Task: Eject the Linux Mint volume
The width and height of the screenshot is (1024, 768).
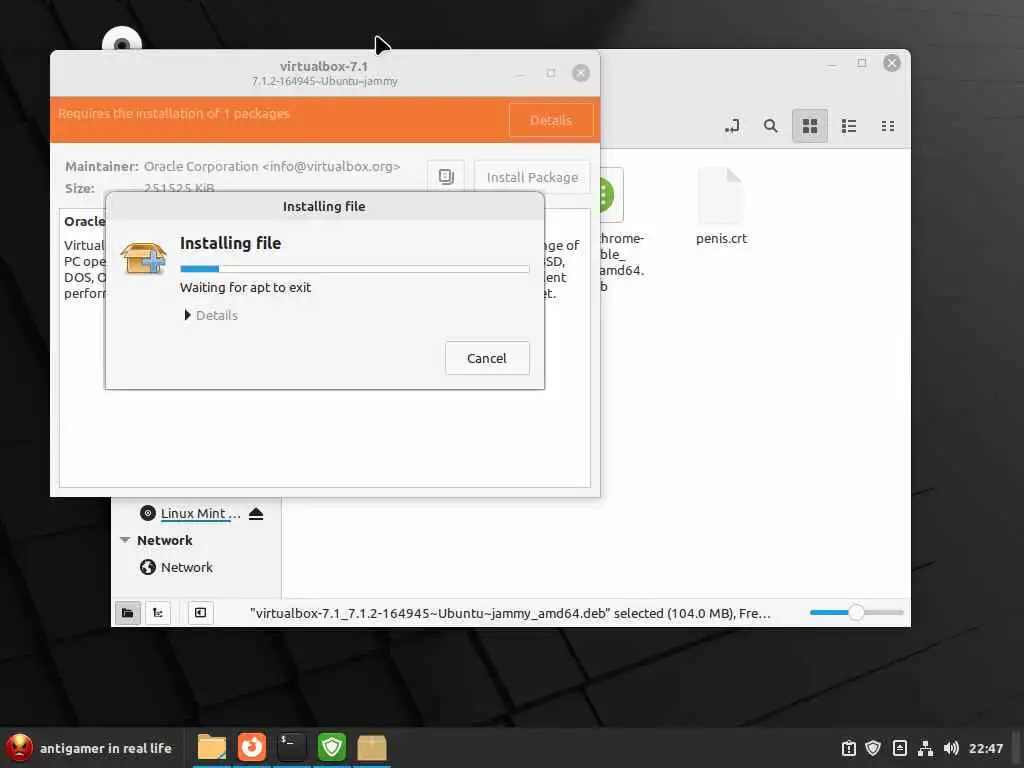Action: [x=256, y=514]
